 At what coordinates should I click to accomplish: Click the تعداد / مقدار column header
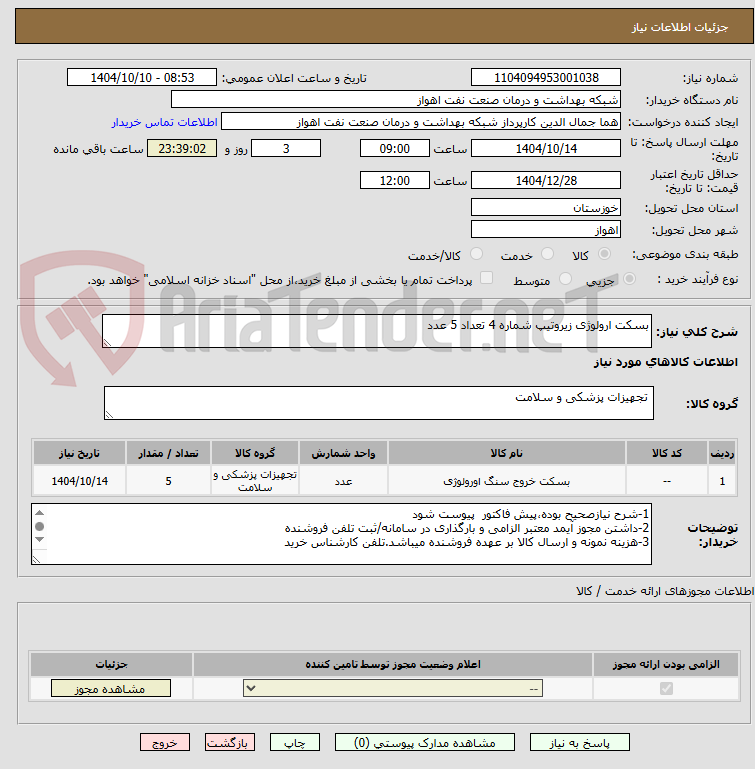point(168,453)
